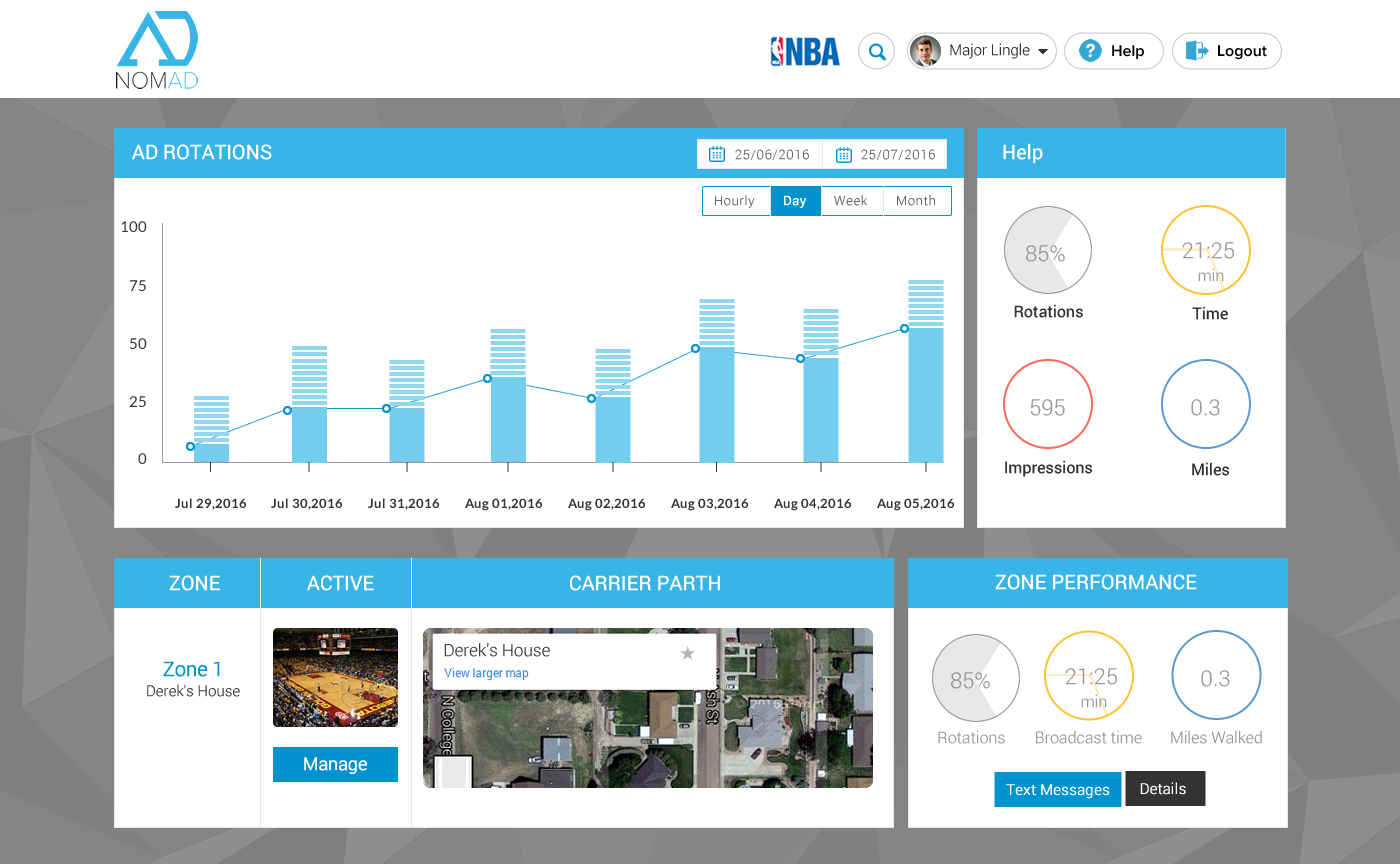Screen dimensions: 1400x864
Task: Select the Month tab on chart
Action: pyautogui.click(x=916, y=201)
